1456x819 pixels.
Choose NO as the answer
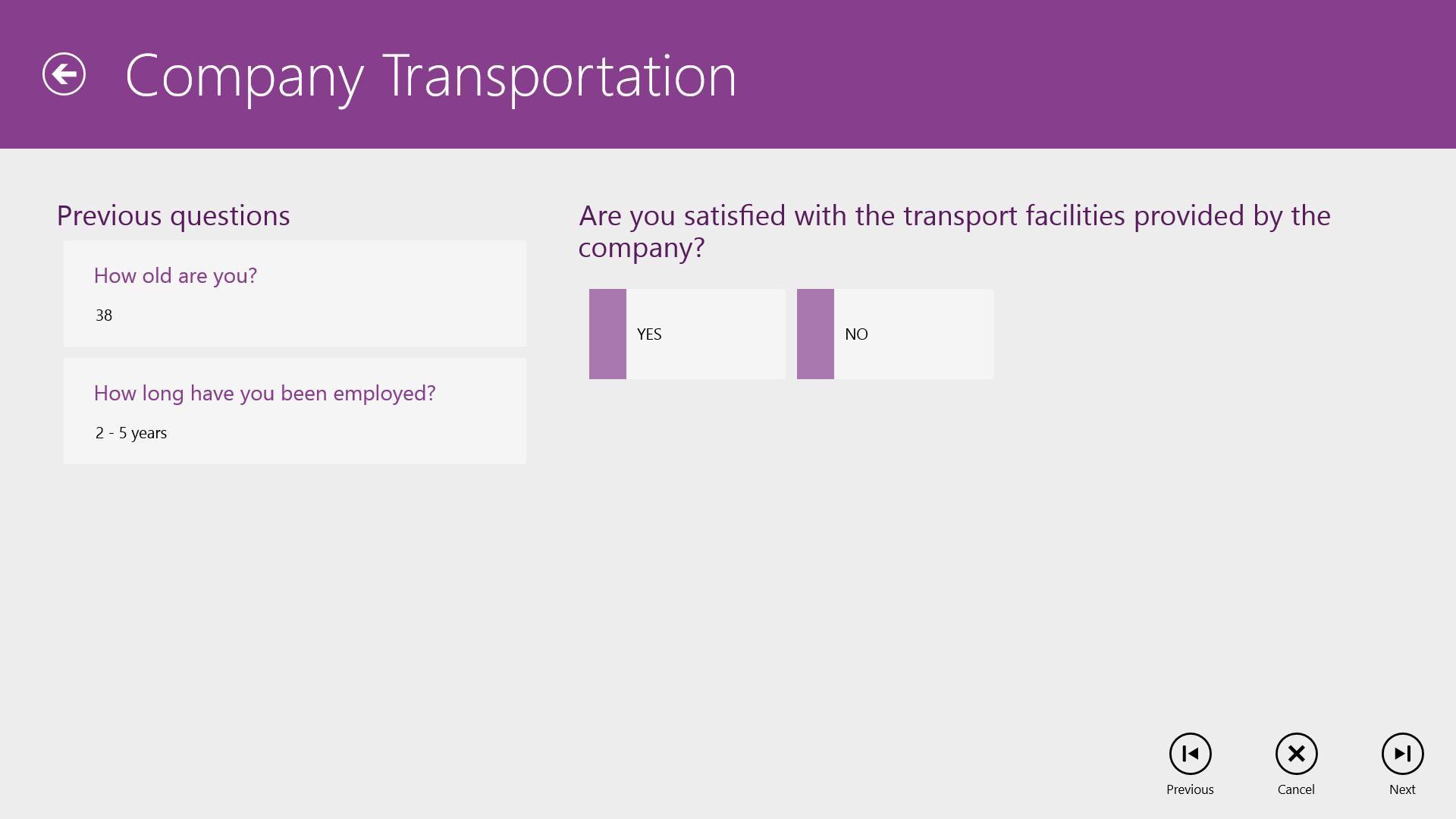tap(913, 334)
